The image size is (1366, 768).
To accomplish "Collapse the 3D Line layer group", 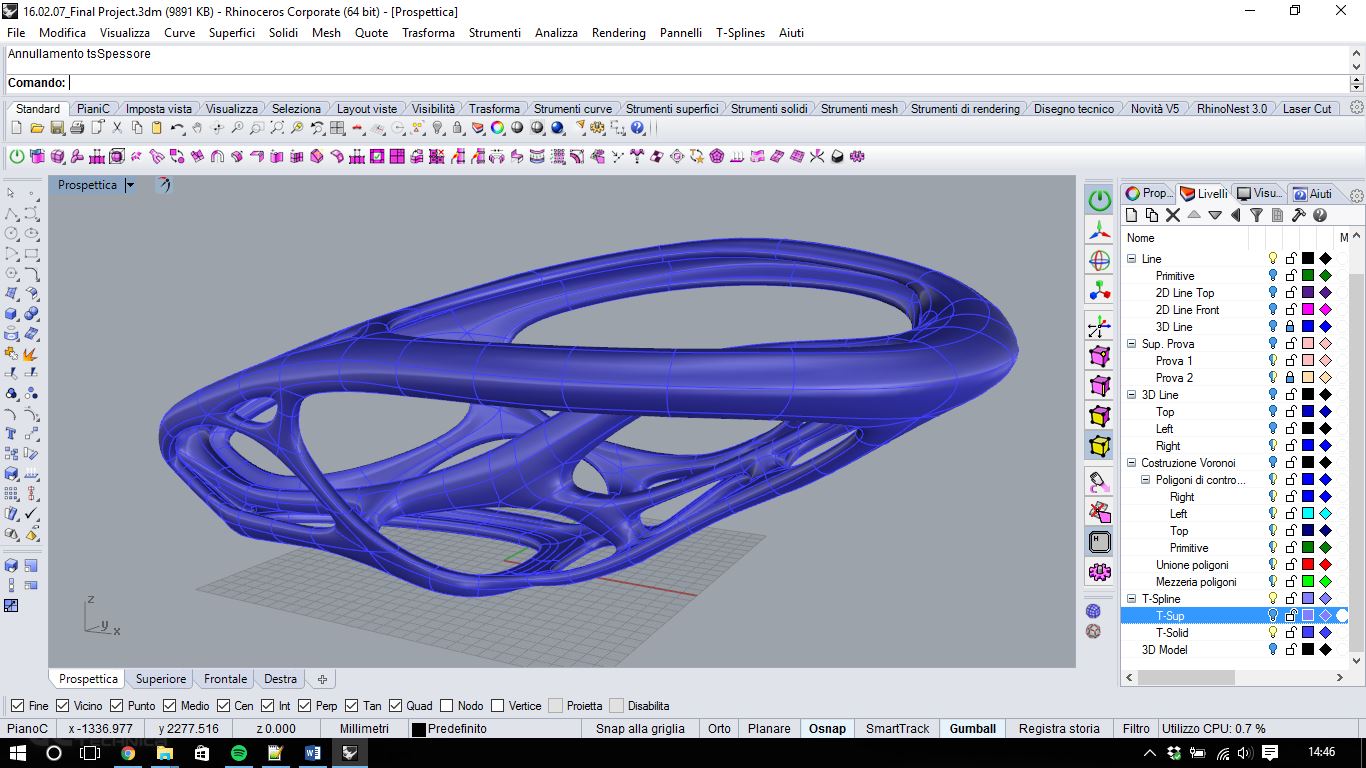I will pyautogui.click(x=1132, y=395).
